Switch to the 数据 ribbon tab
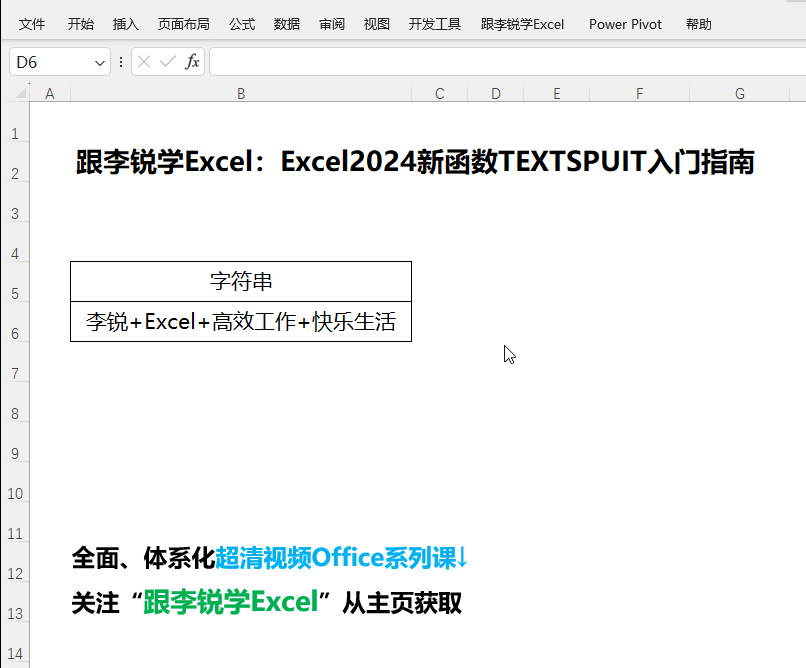The height and width of the screenshot is (668, 806). [287, 24]
